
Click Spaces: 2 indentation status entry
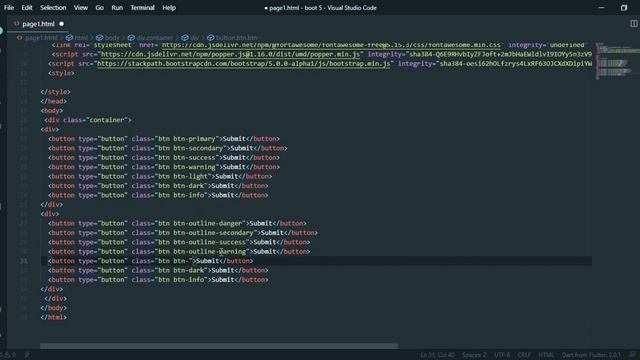click(474, 355)
